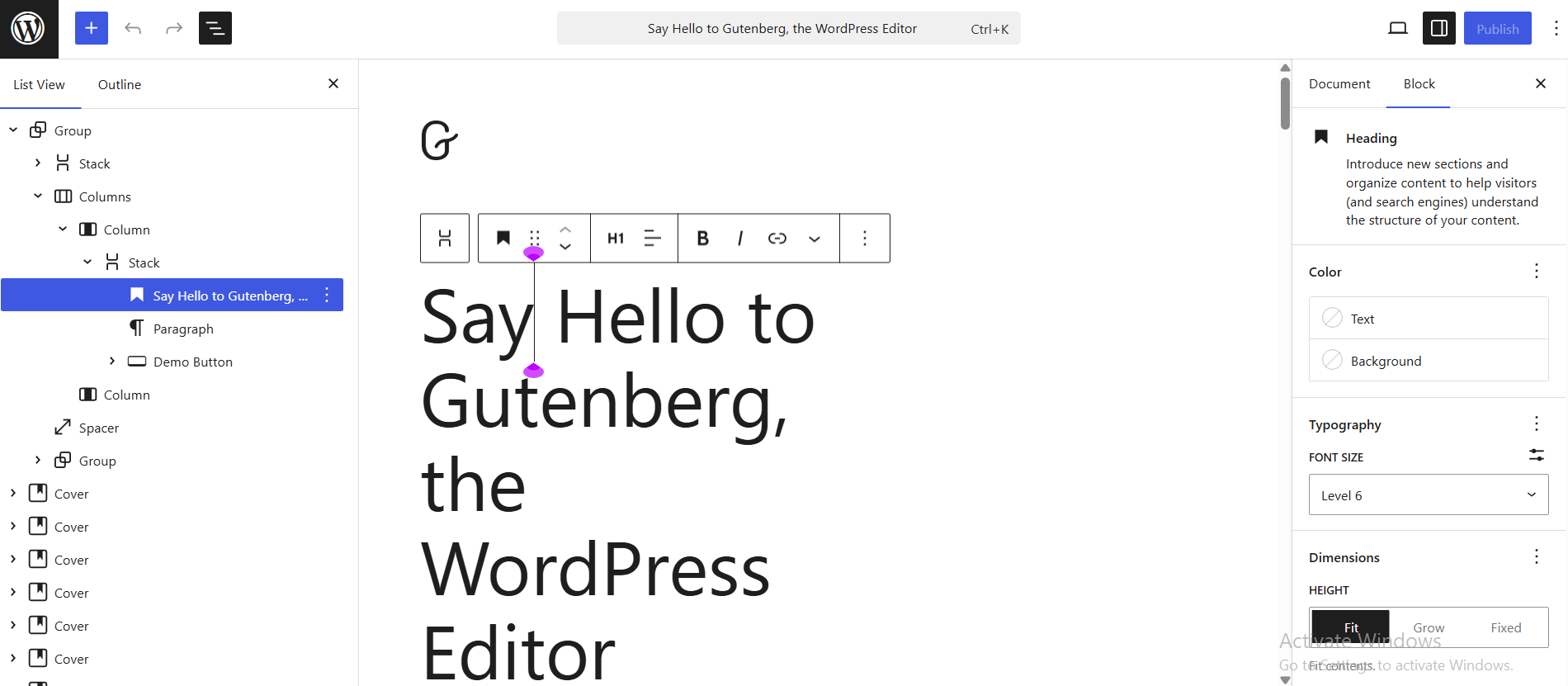1568x686 pixels.
Task: Select second Column block in List View
Action: tap(127, 395)
